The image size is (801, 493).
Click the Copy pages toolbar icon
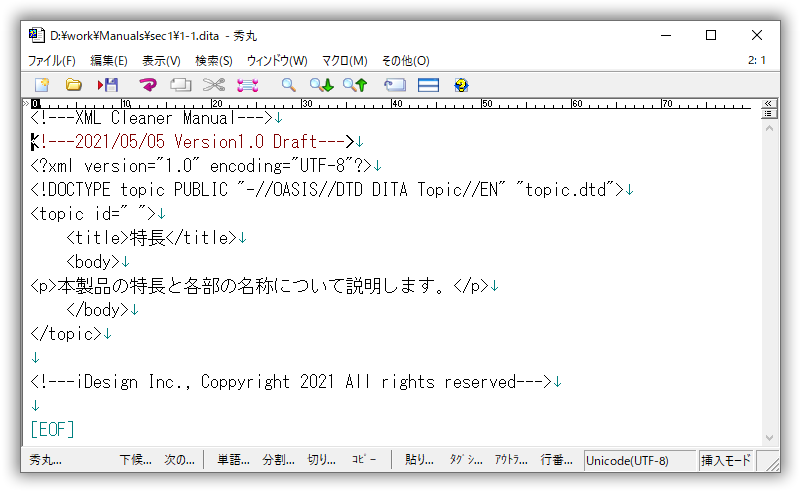[180, 85]
